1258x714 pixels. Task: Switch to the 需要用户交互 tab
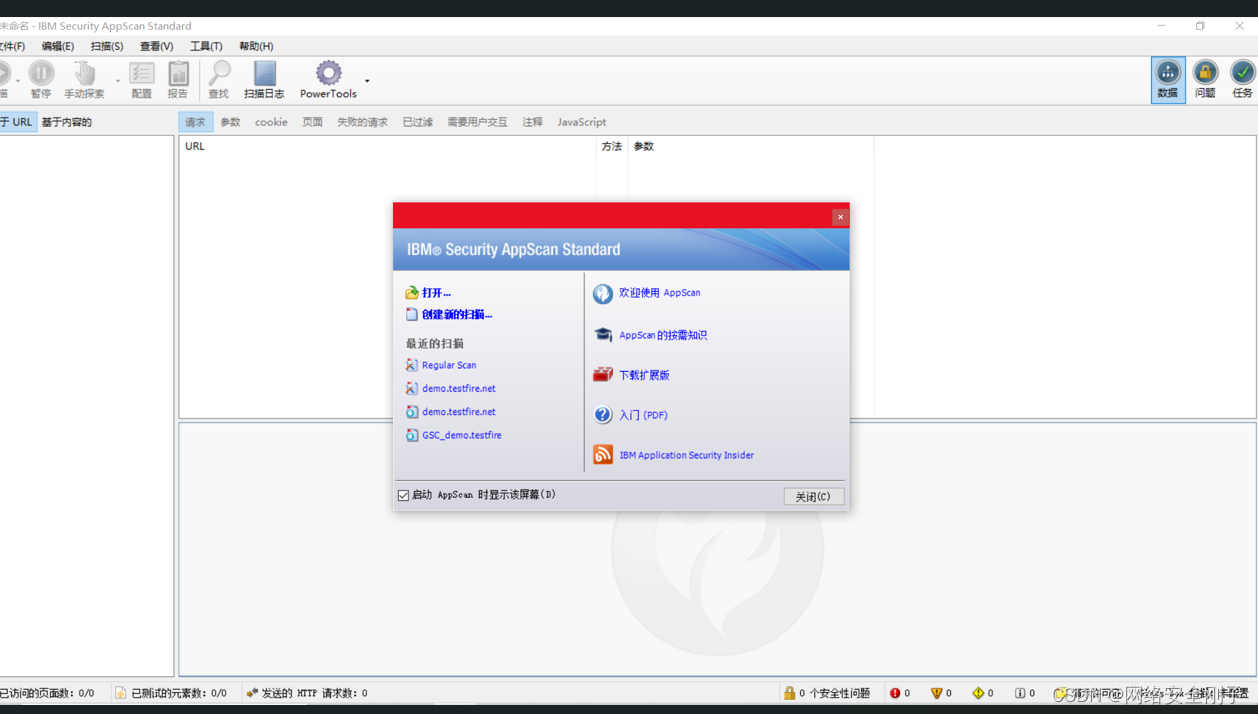(x=477, y=122)
